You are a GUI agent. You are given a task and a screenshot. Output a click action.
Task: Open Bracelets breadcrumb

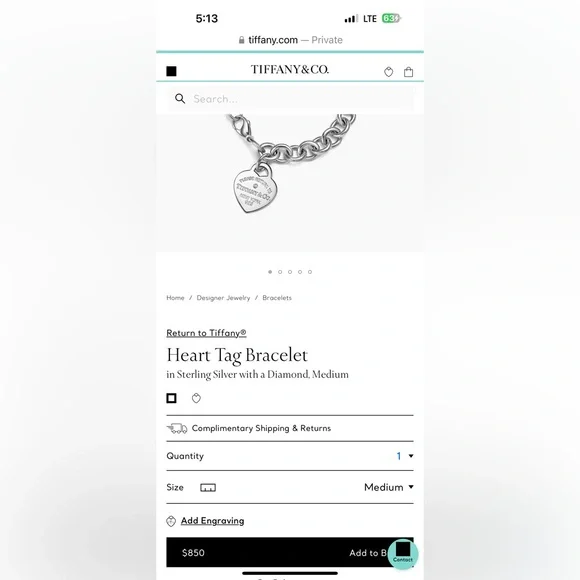click(x=277, y=298)
